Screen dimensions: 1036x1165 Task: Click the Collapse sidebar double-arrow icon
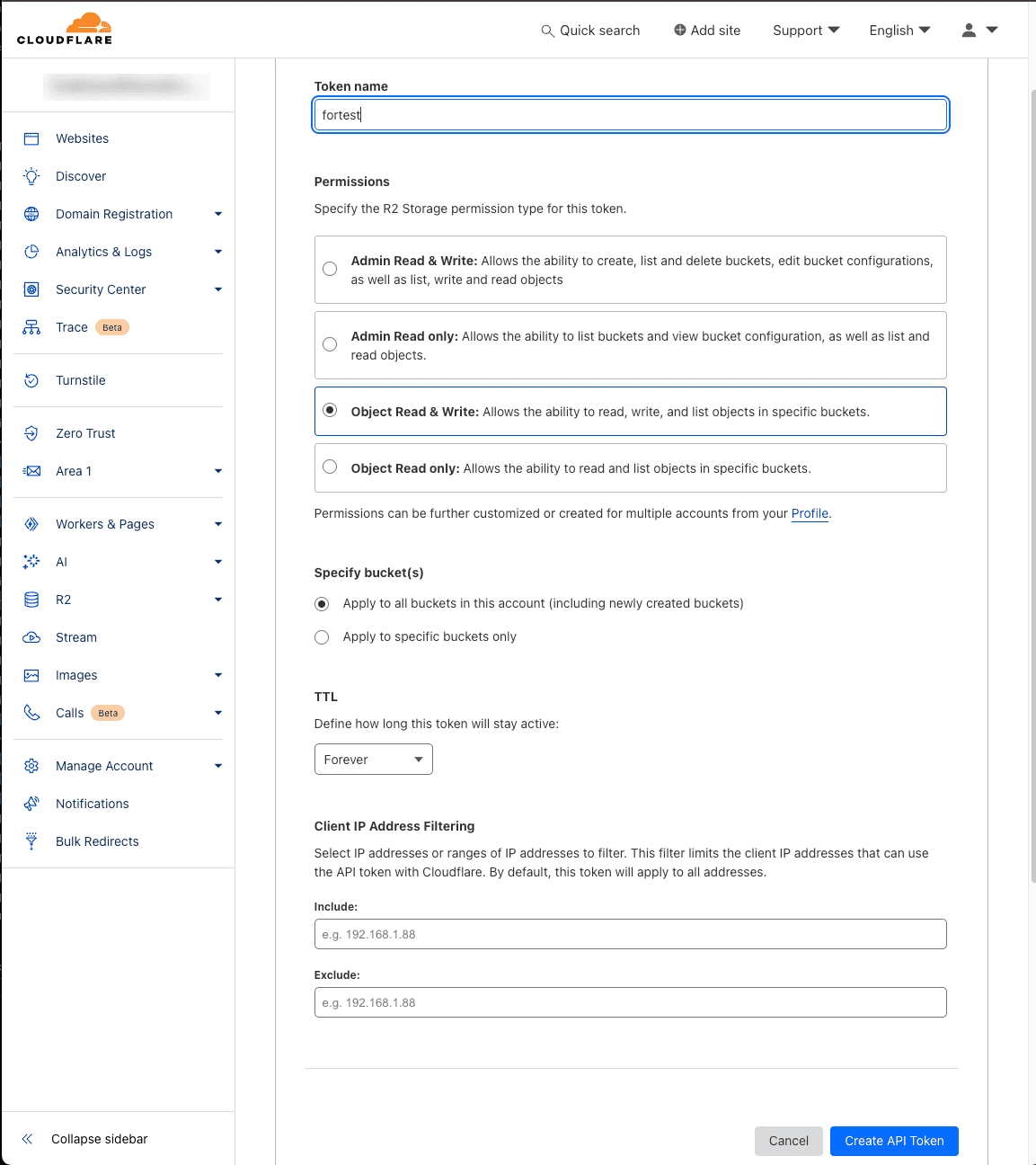click(x=27, y=1139)
